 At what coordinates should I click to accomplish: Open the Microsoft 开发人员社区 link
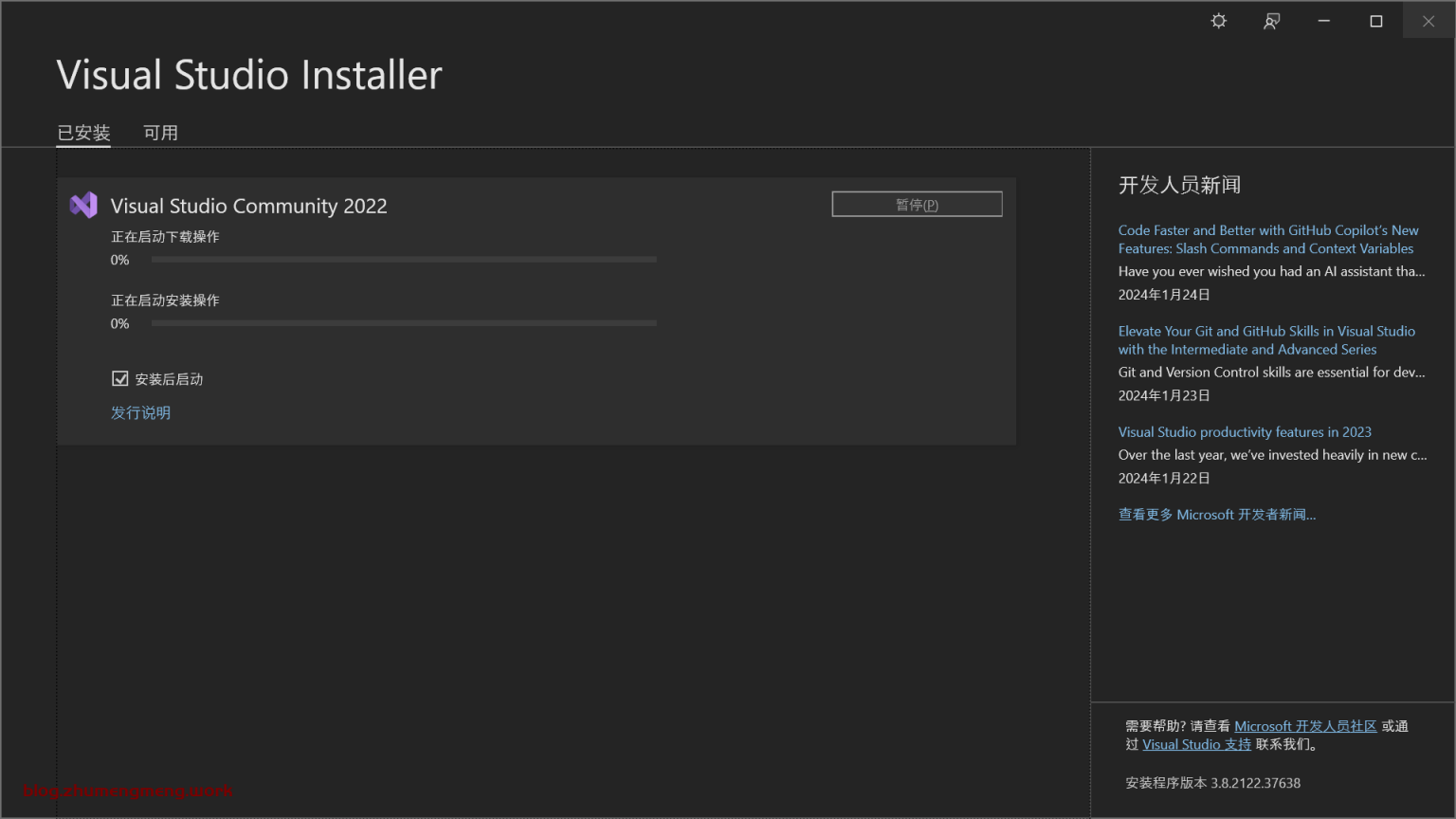point(1305,726)
